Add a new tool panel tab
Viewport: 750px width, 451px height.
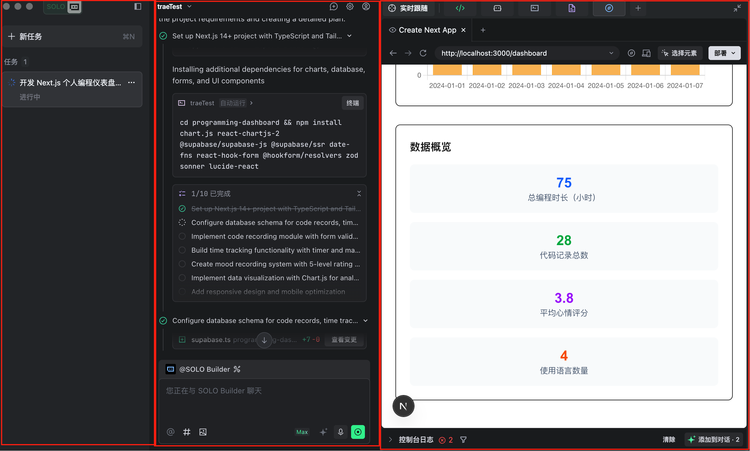pos(638,8)
